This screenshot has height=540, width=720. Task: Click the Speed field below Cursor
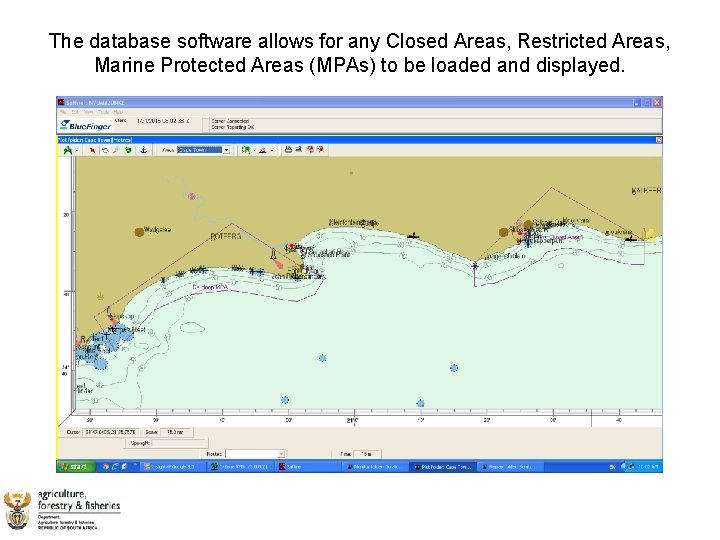tap(179, 443)
